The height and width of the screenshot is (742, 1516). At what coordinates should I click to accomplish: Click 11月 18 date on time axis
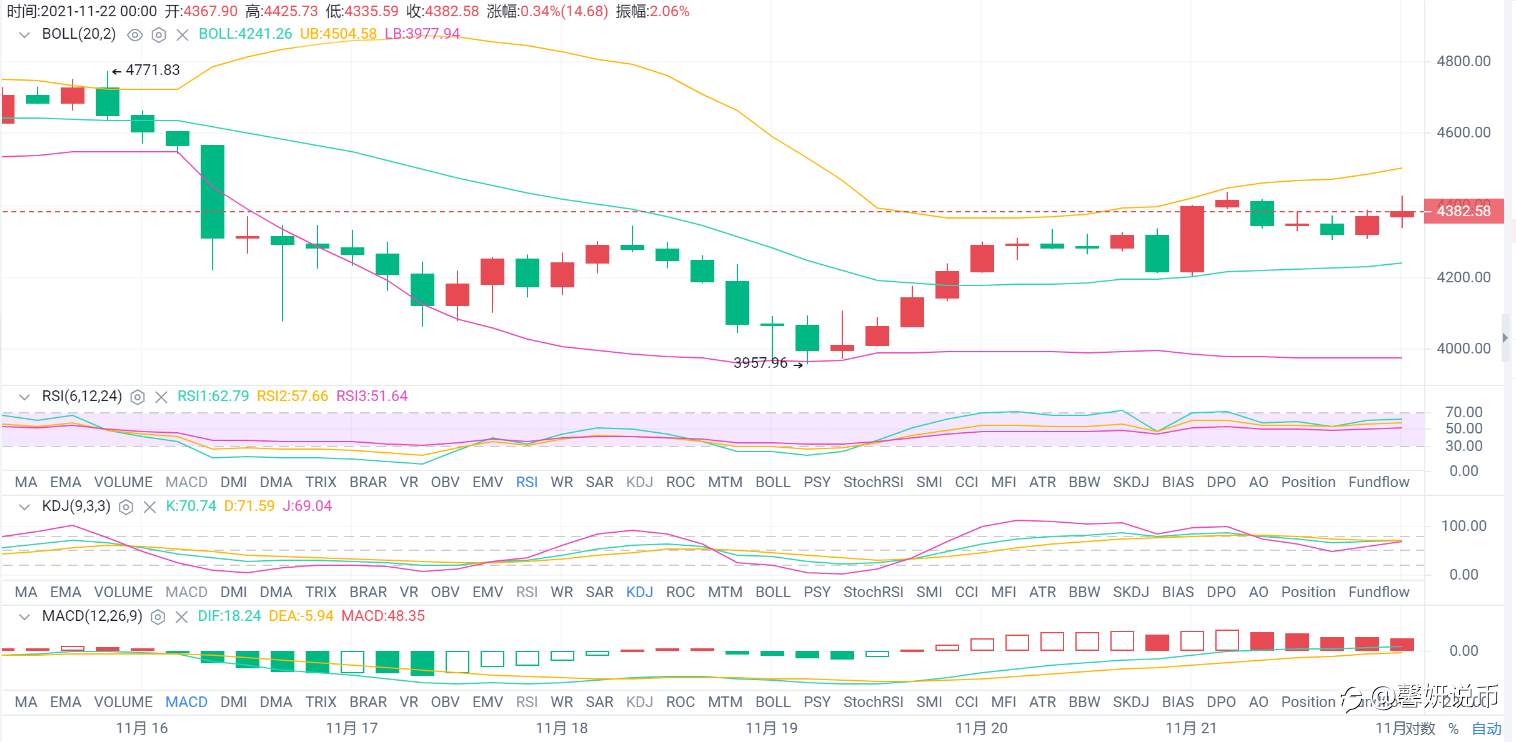point(562,728)
